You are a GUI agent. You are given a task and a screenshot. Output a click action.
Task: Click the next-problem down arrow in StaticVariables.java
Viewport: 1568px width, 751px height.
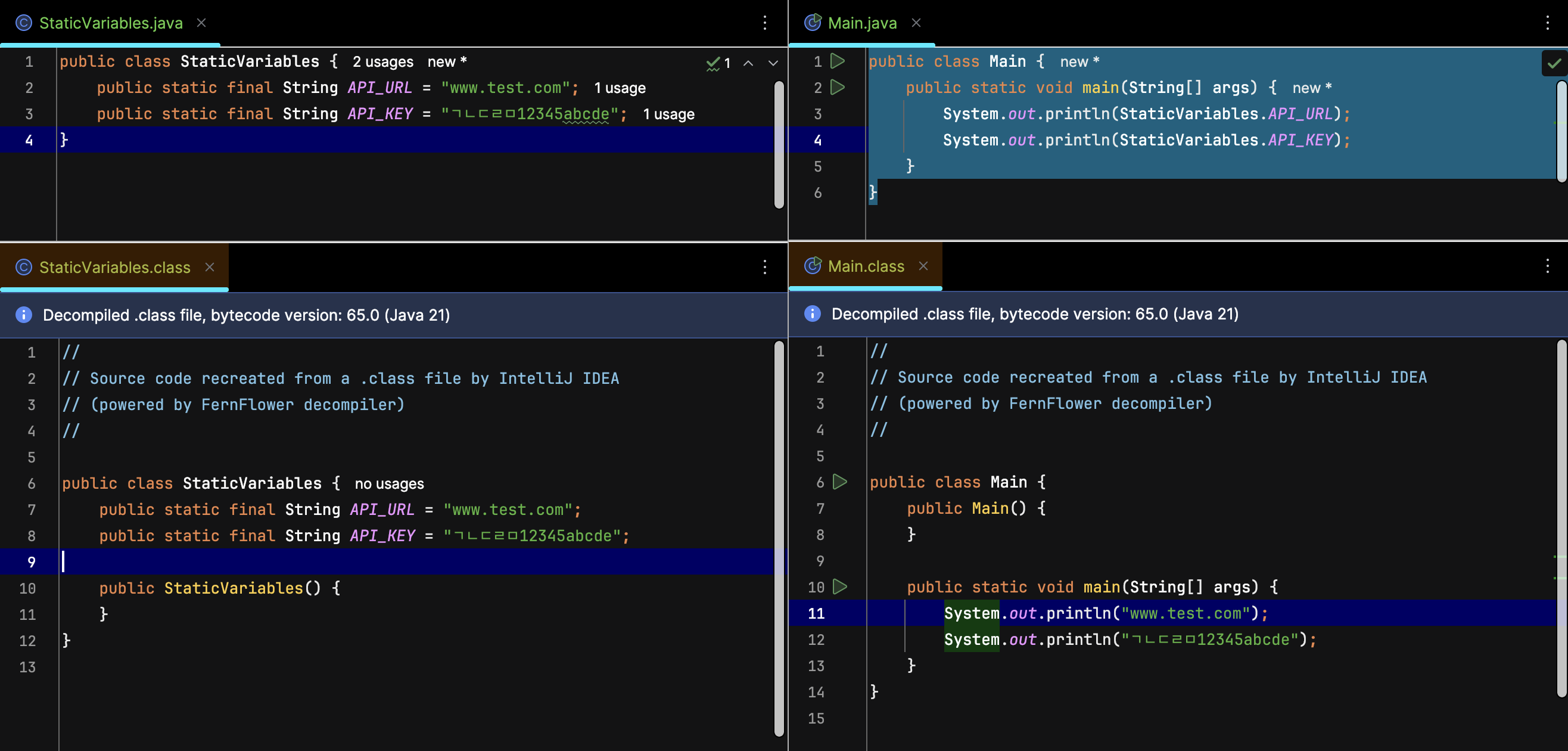(x=773, y=63)
